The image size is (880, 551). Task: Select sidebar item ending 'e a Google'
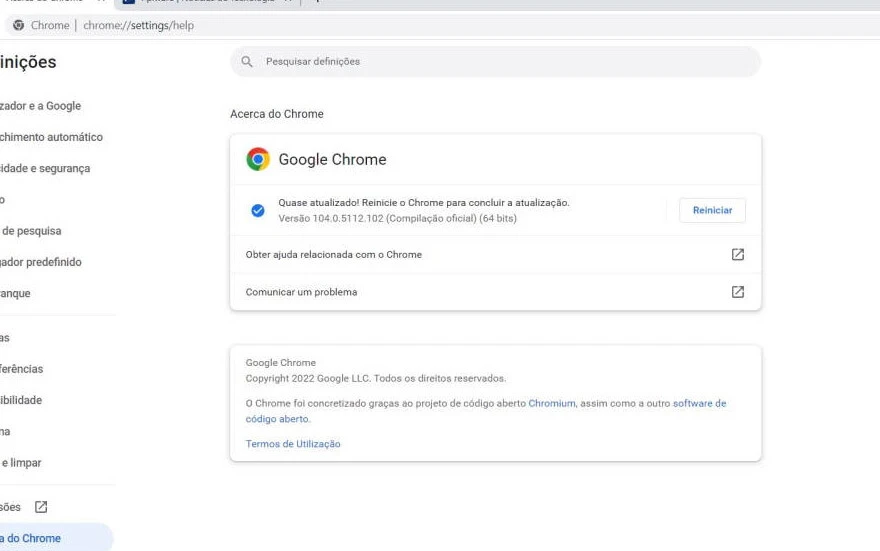(x=40, y=106)
